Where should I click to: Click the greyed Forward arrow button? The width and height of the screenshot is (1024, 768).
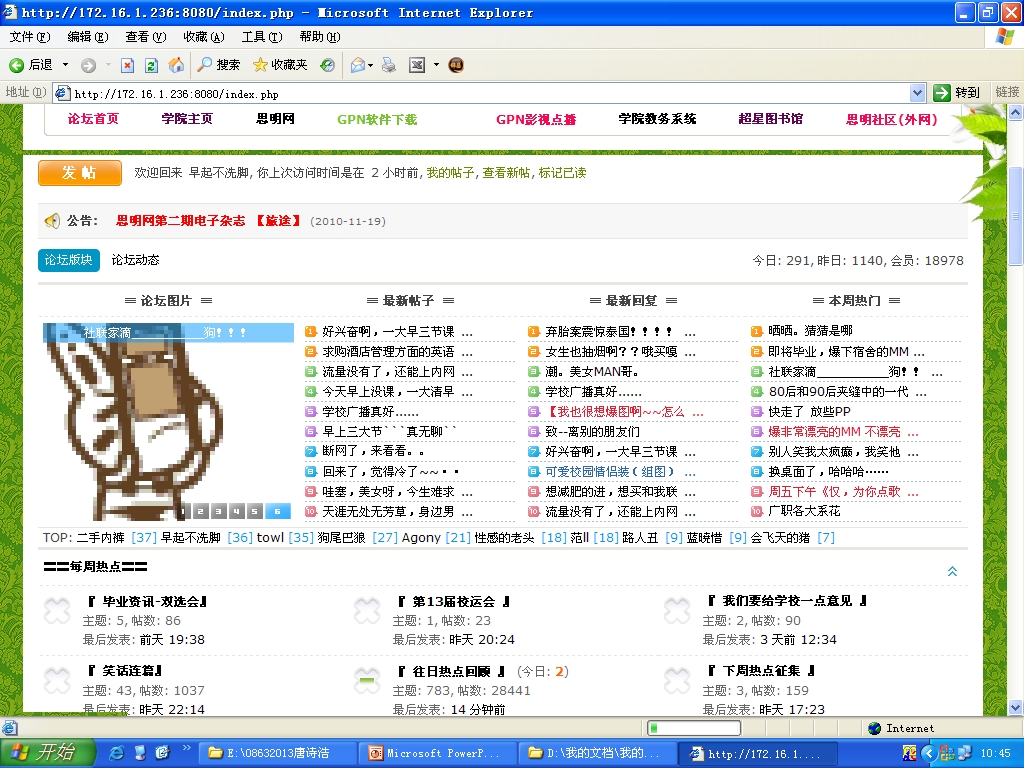tap(88, 65)
